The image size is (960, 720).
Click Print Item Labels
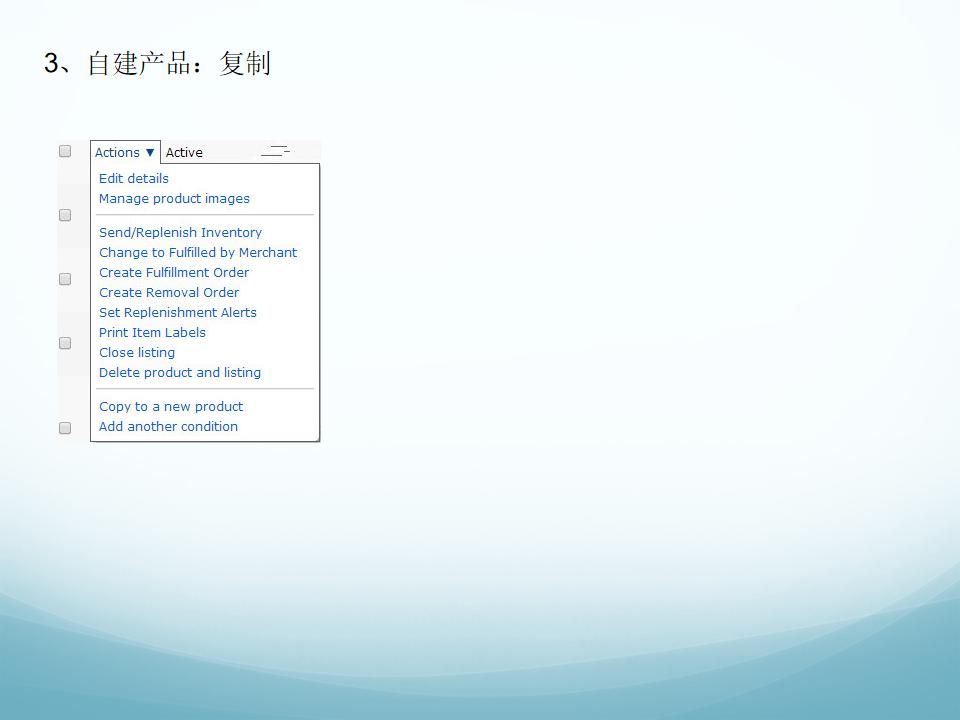click(152, 332)
